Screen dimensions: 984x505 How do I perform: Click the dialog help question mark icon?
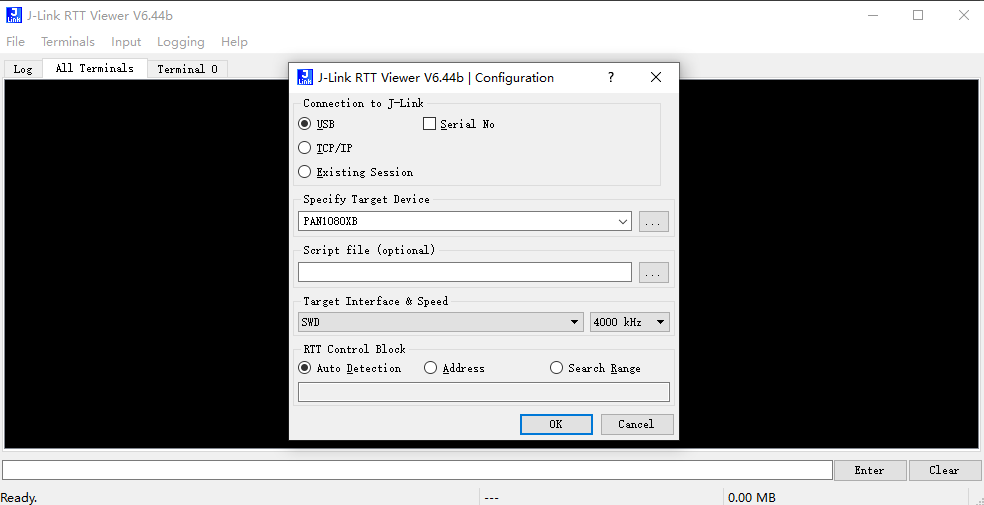(611, 77)
